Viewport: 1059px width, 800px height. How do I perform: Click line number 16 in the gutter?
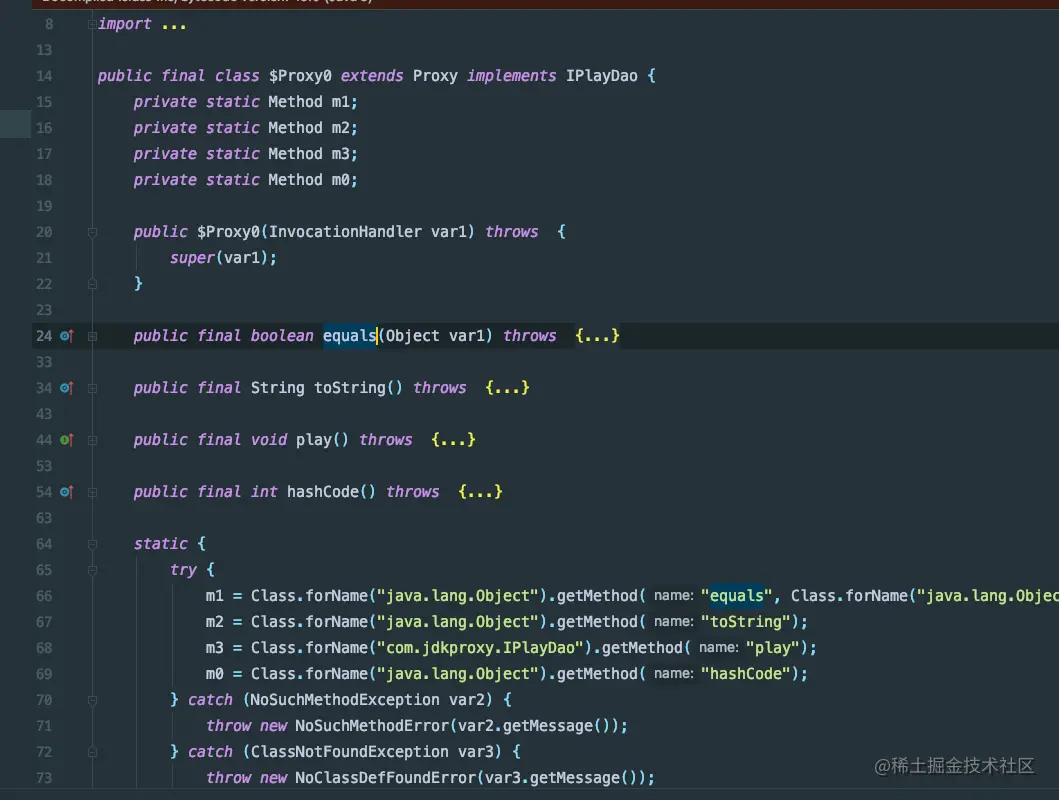[x=44, y=128]
